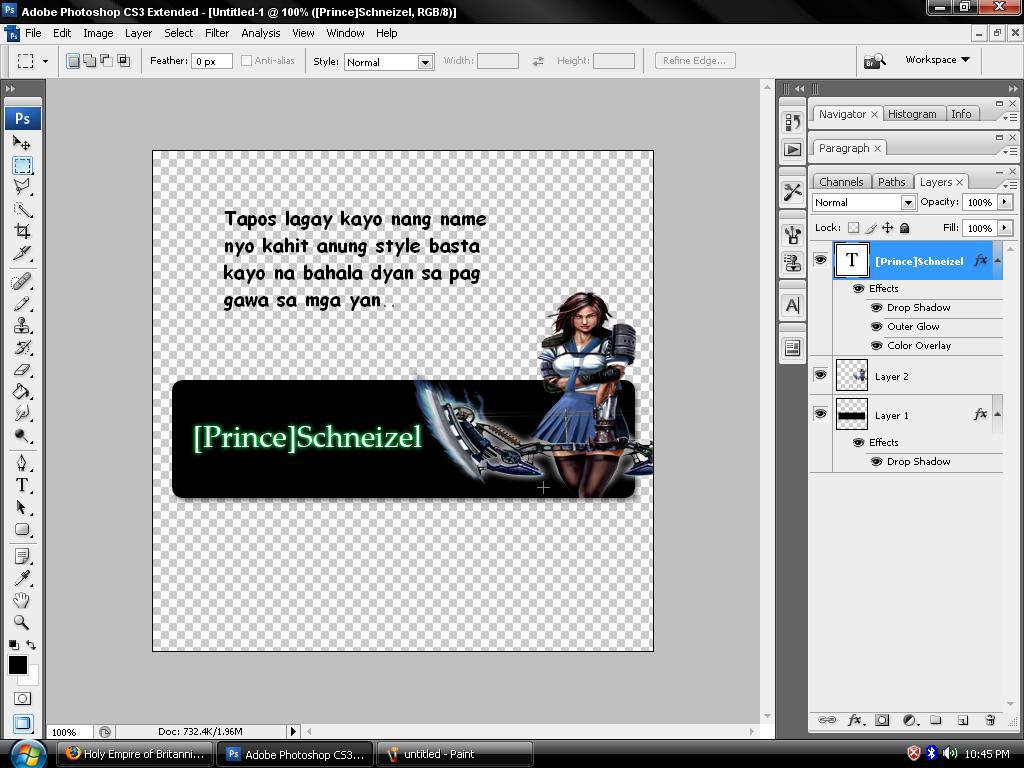This screenshot has height=768, width=1024.
Task: Select the Clone Stamp tool
Action: pyautogui.click(x=22, y=325)
